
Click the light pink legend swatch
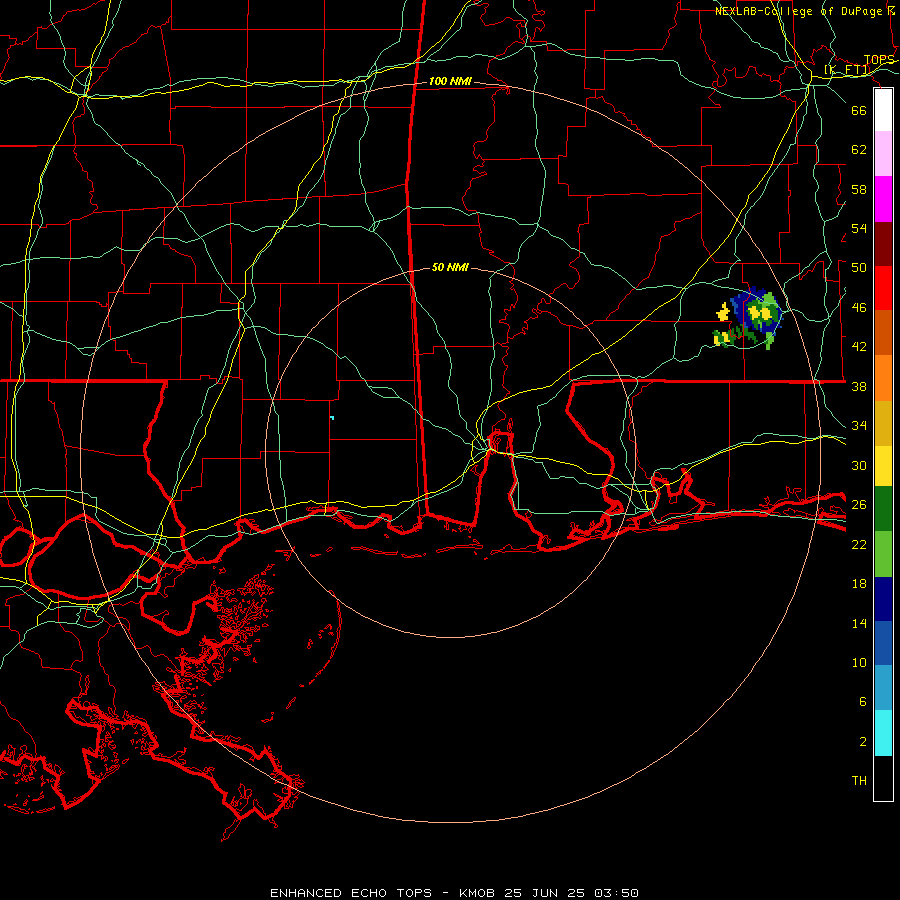pos(883,154)
